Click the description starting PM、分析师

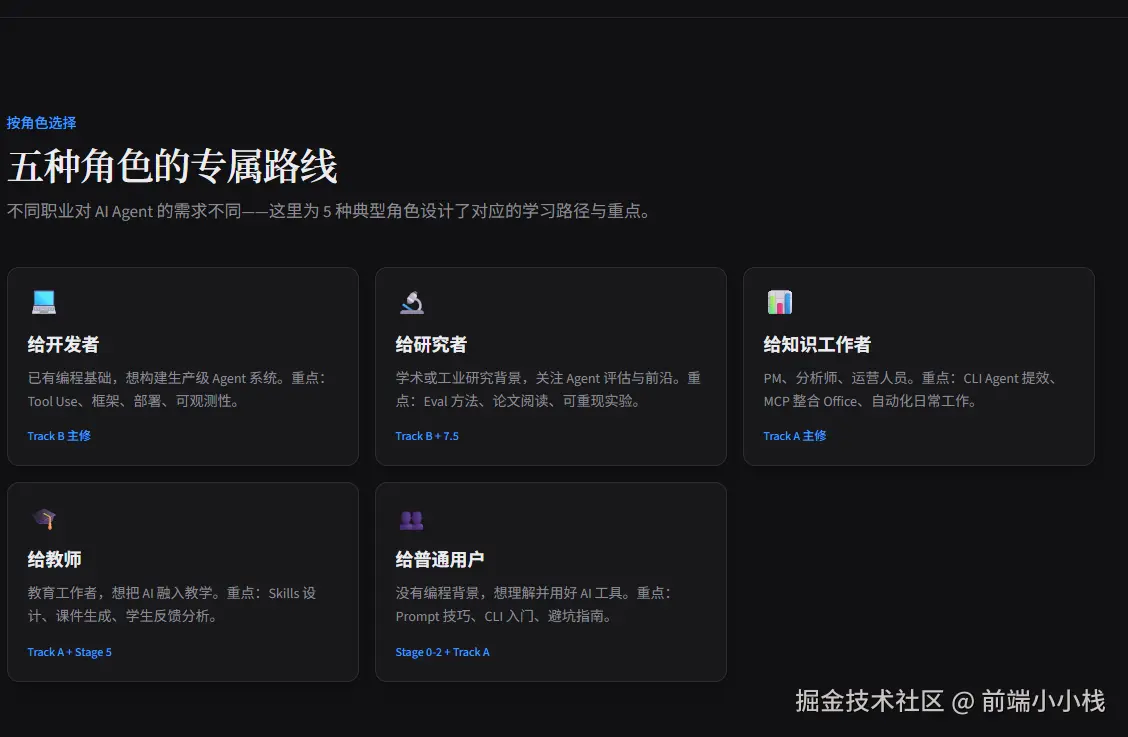pyautogui.click(x=910, y=389)
